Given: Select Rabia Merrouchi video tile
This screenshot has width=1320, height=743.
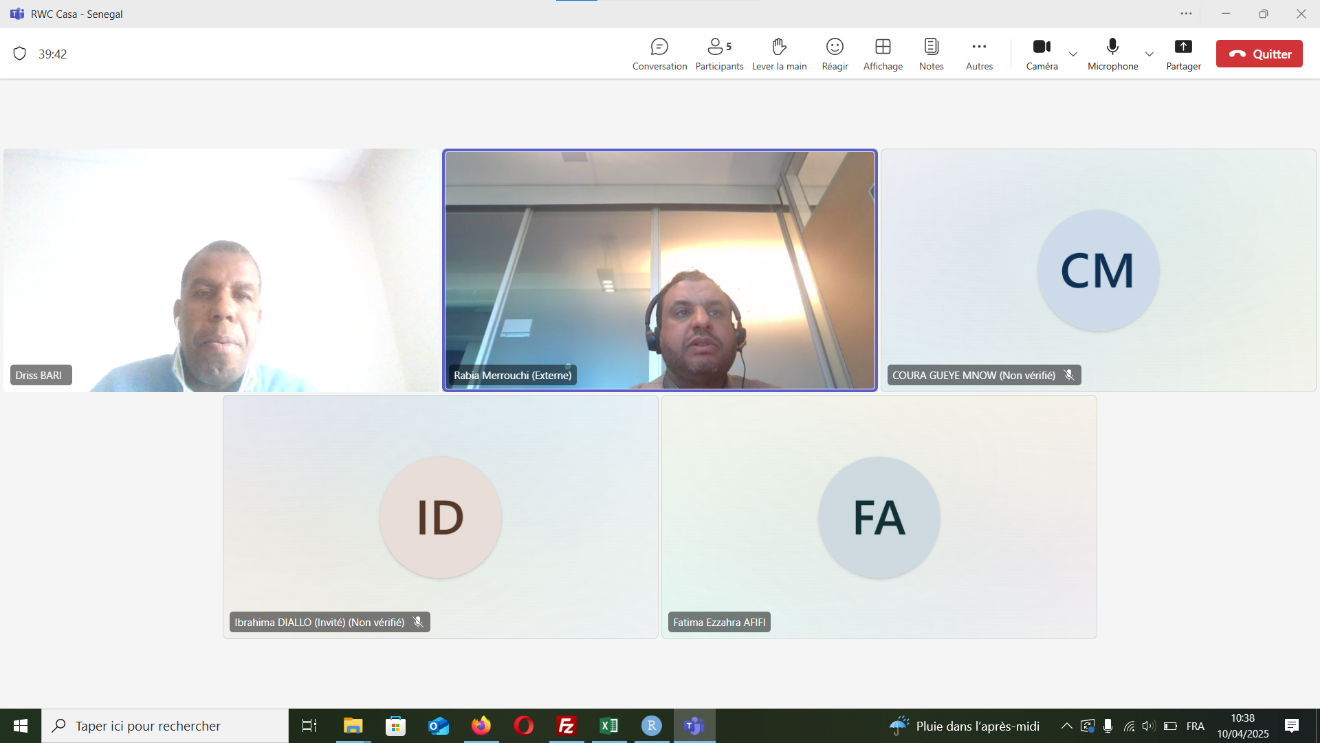Looking at the screenshot, I should tap(660, 270).
